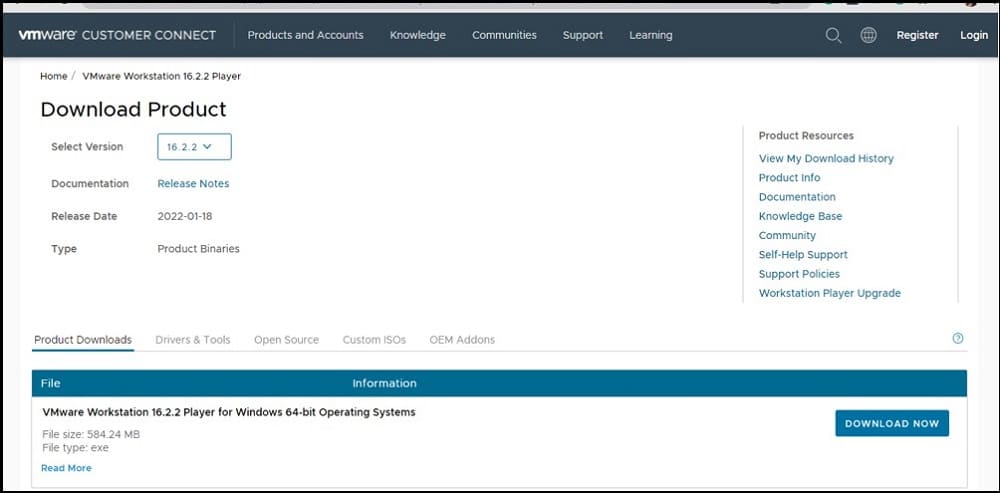Go to Home breadcrumb
The image size is (1000, 493).
54,76
